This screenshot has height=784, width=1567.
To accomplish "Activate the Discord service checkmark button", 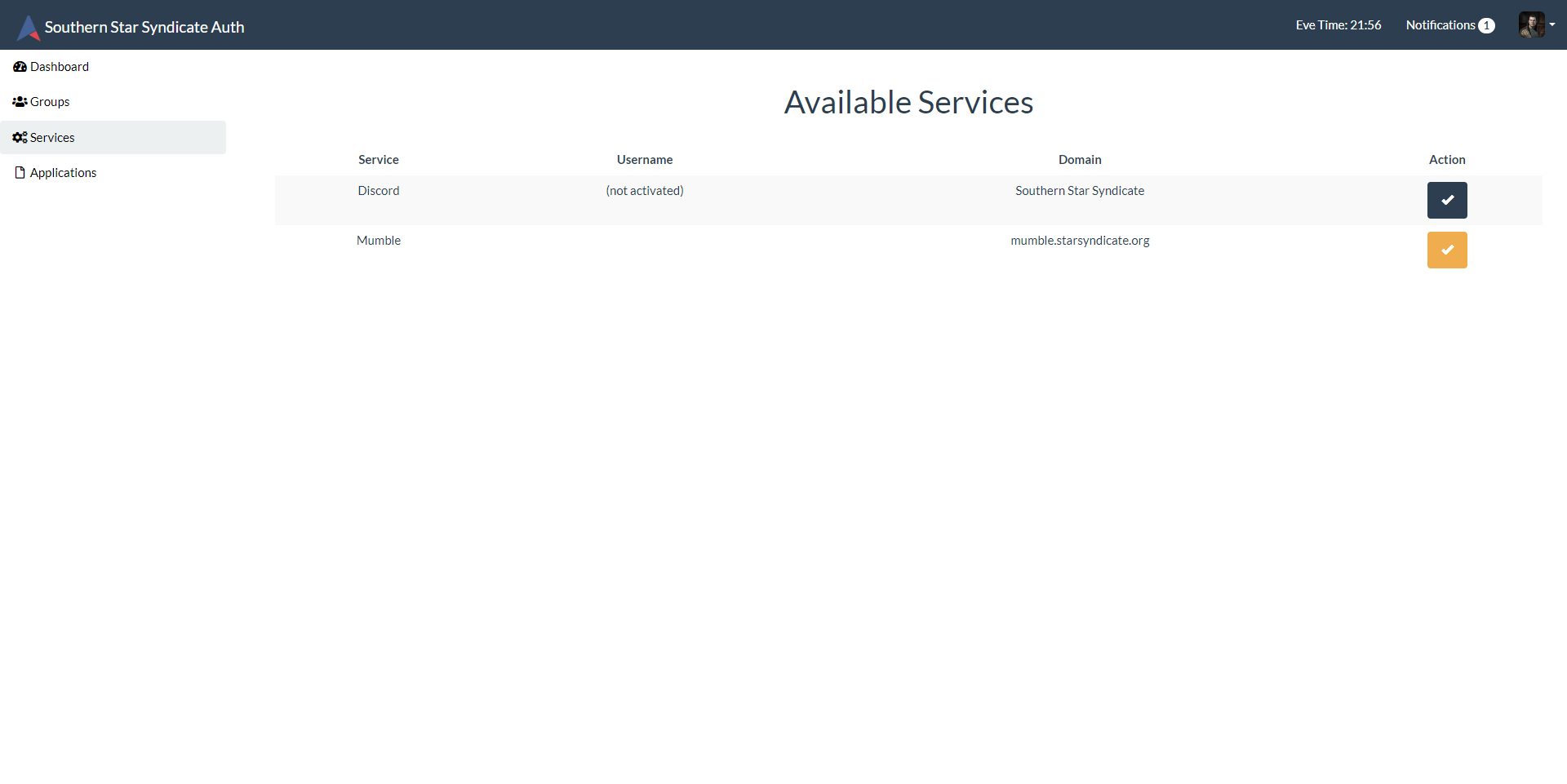I will click(1447, 200).
